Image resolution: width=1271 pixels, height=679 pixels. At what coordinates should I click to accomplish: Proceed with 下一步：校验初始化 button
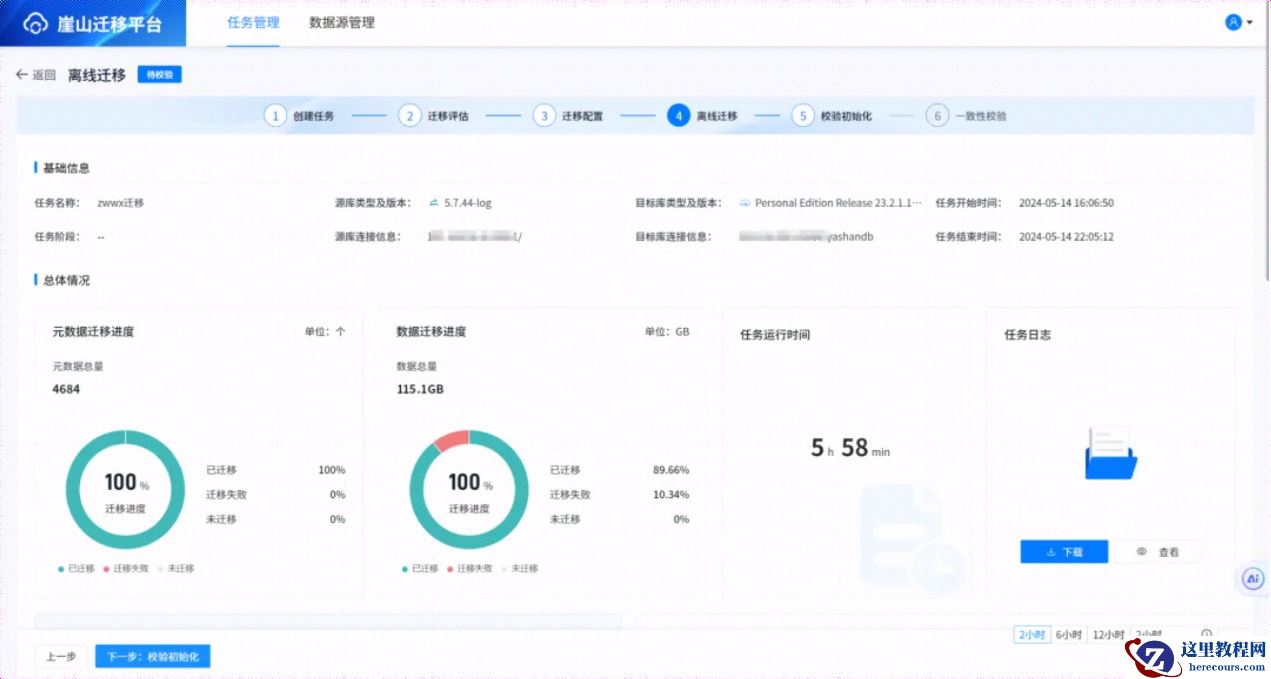(x=153, y=656)
